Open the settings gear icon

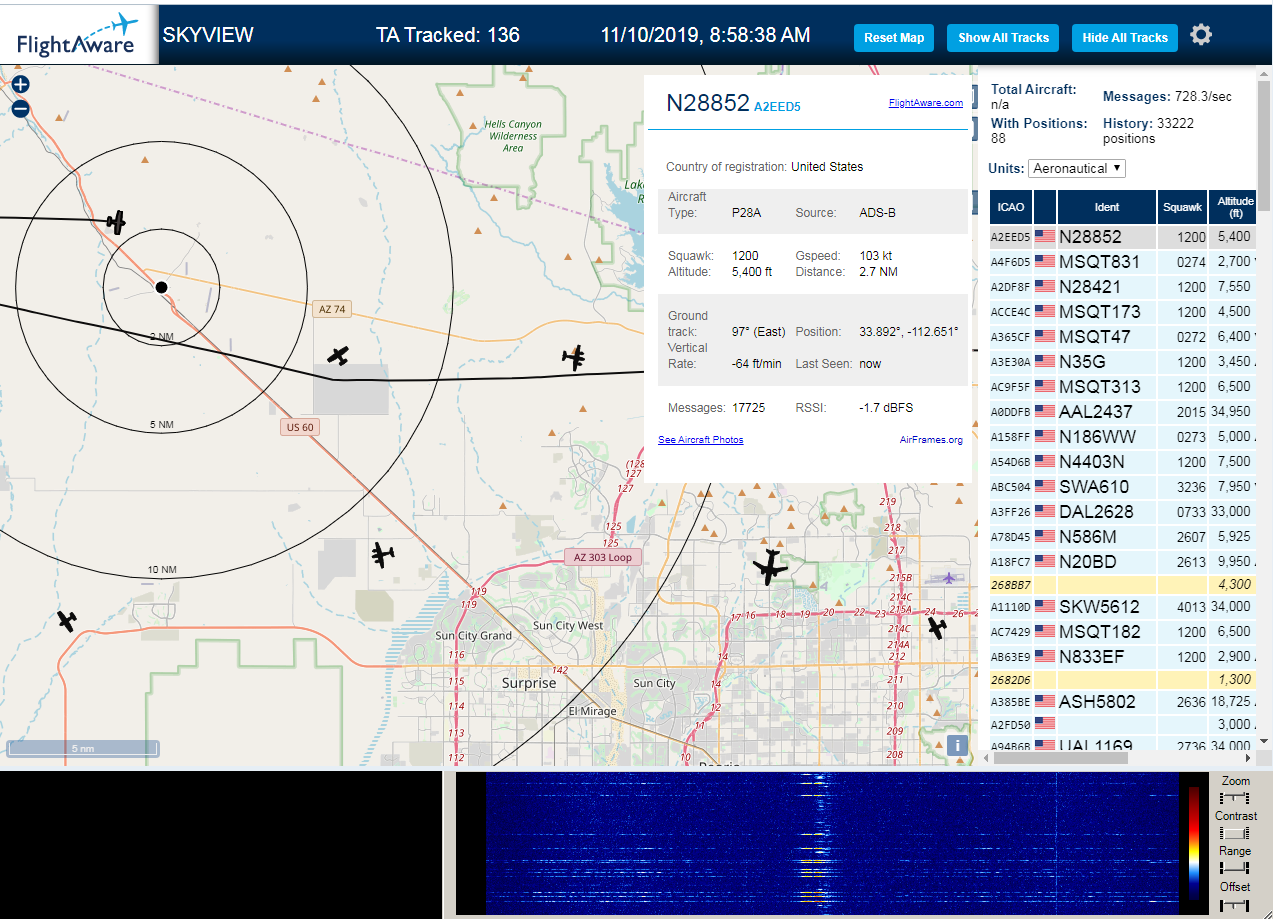click(1201, 36)
